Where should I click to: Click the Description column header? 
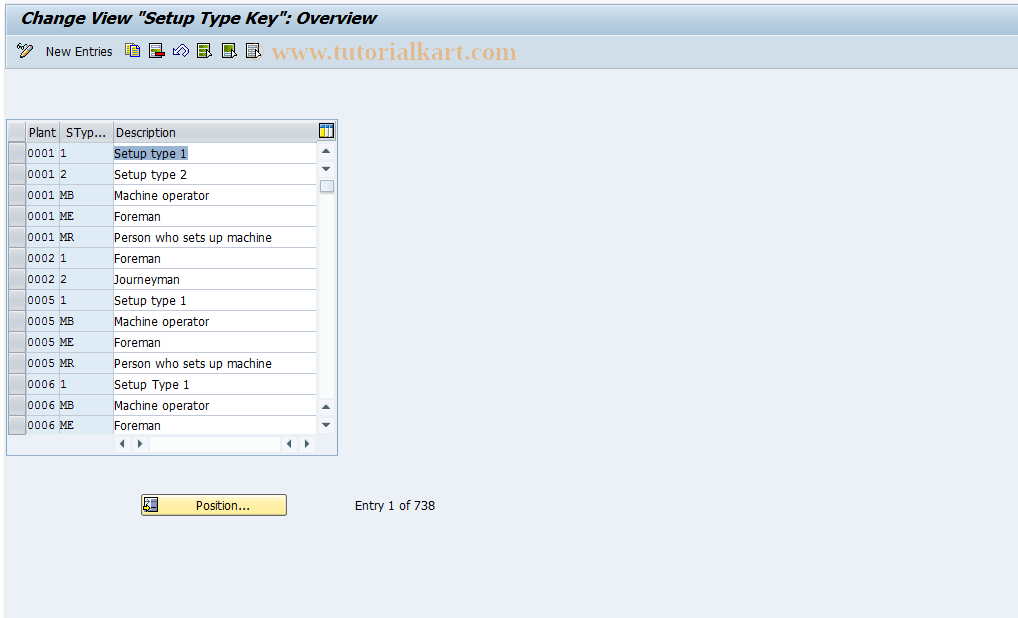pyautogui.click(x=145, y=132)
